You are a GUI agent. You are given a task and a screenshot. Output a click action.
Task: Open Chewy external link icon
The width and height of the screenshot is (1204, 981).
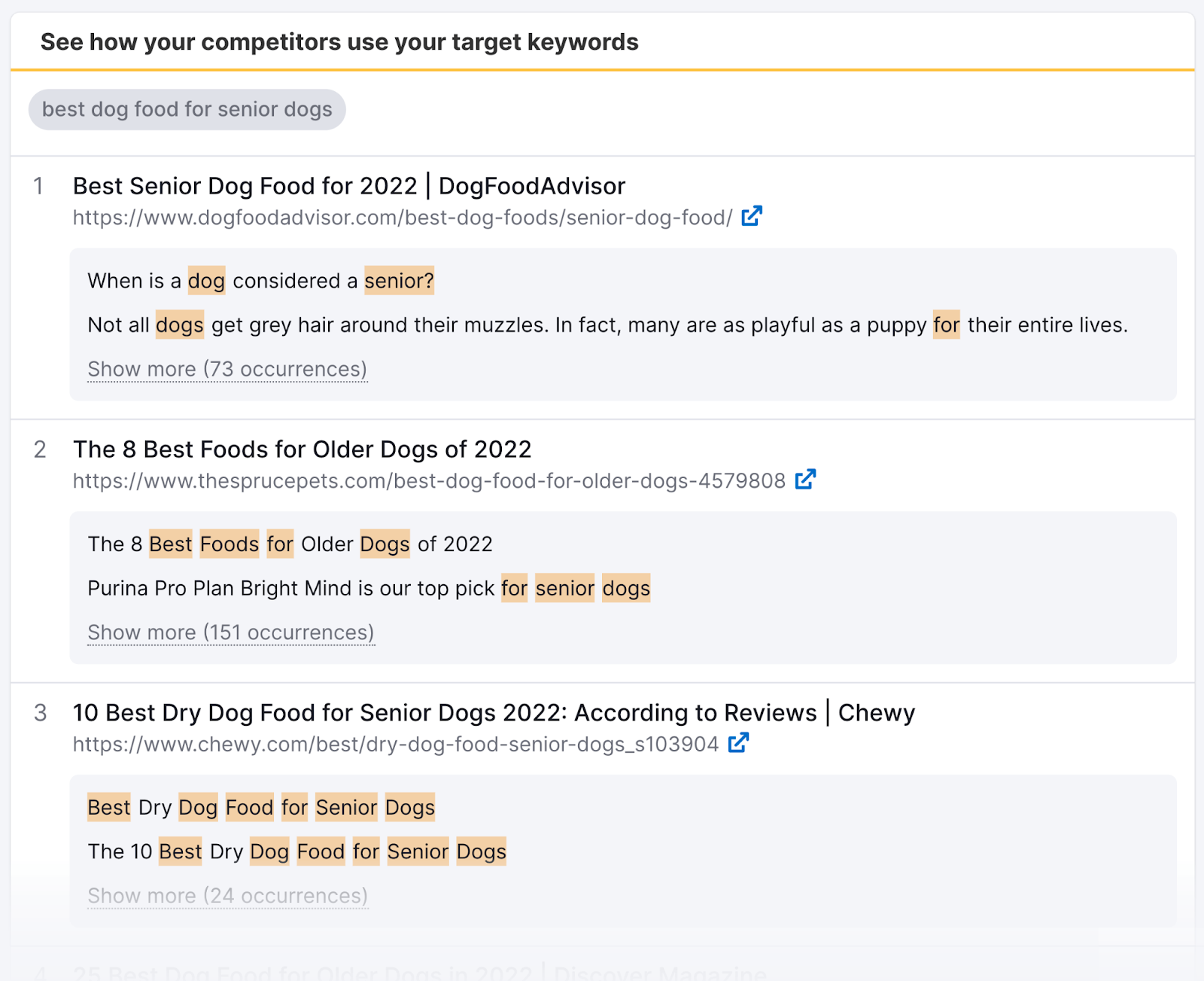(x=738, y=743)
